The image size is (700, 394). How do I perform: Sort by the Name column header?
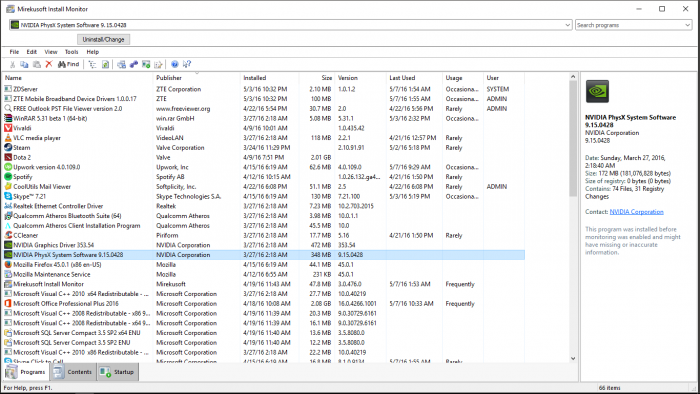(x=77, y=78)
